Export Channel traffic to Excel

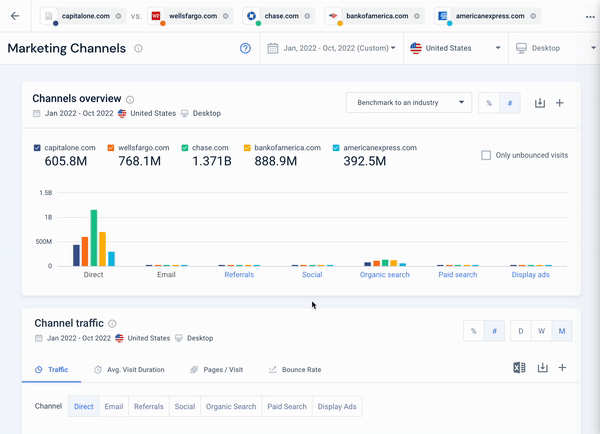(519, 368)
